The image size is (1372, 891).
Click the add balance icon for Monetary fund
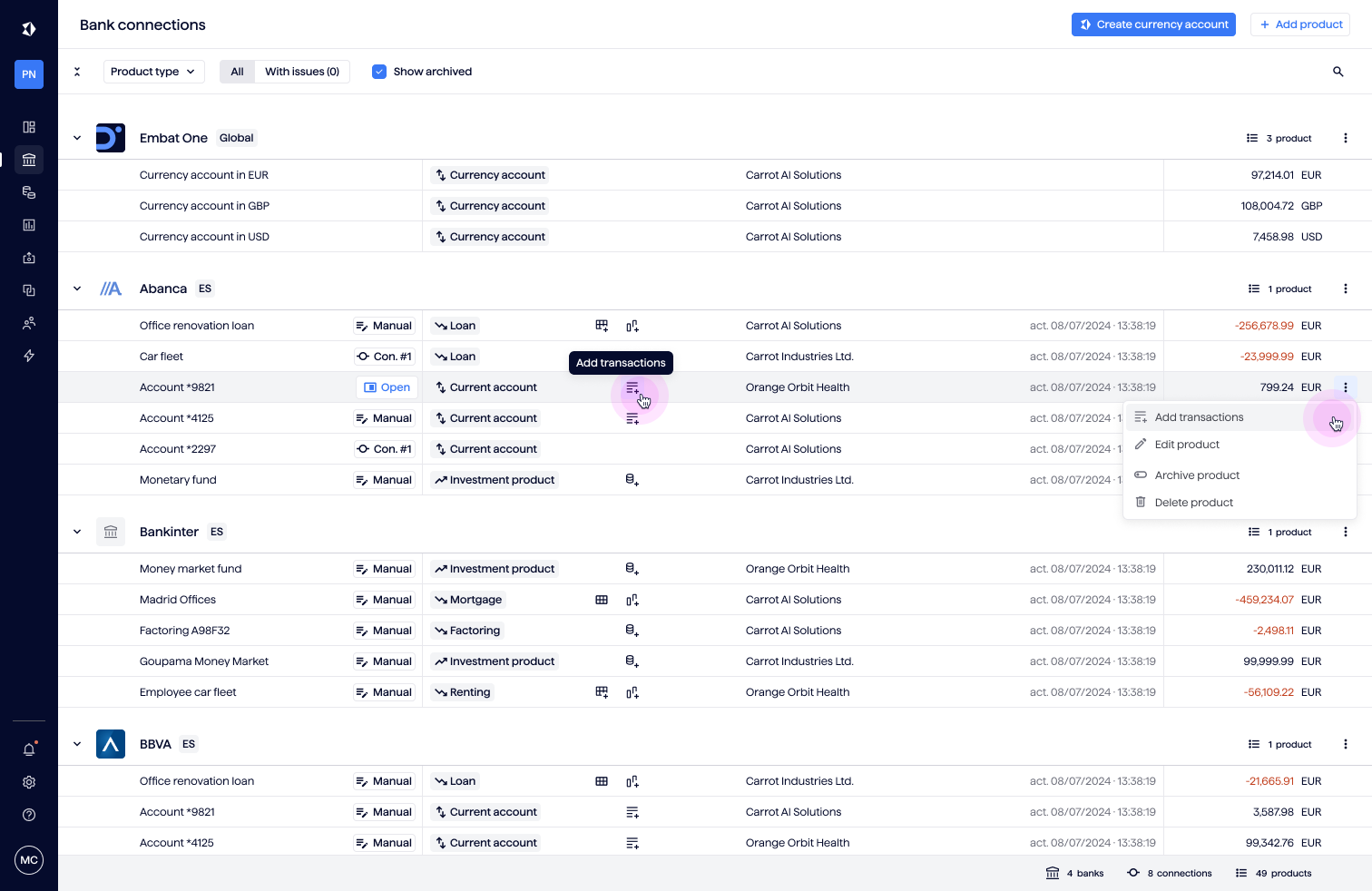pyautogui.click(x=632, y=479)
